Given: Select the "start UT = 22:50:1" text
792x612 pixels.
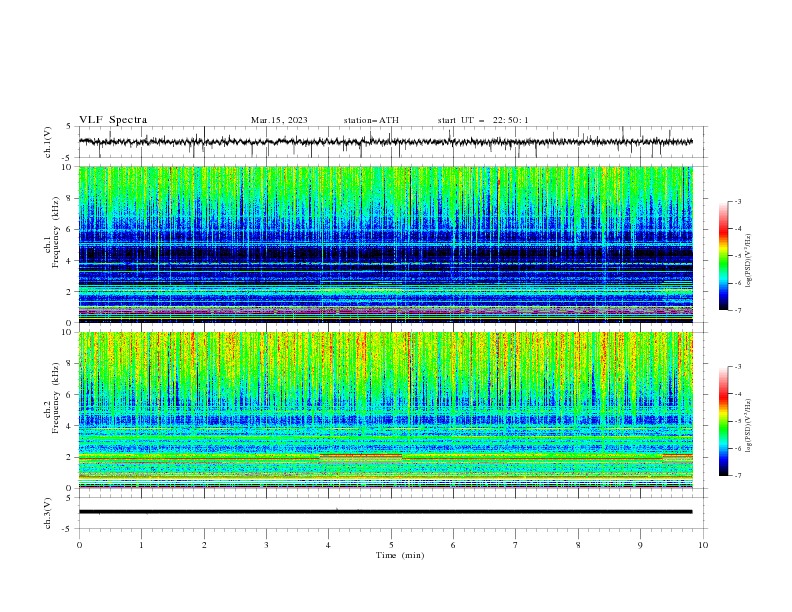Looking at the screenshot, I should (x=483, y=120).
